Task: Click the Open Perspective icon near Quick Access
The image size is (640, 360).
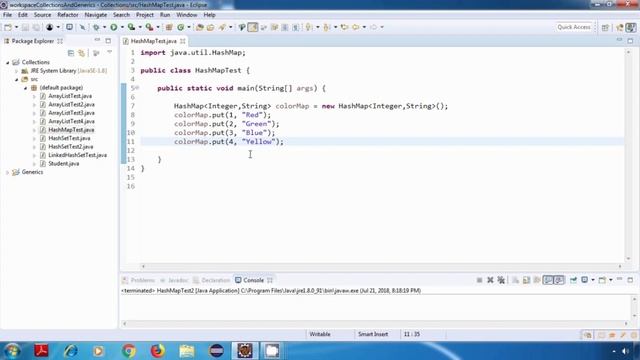Action: (605, 27)
